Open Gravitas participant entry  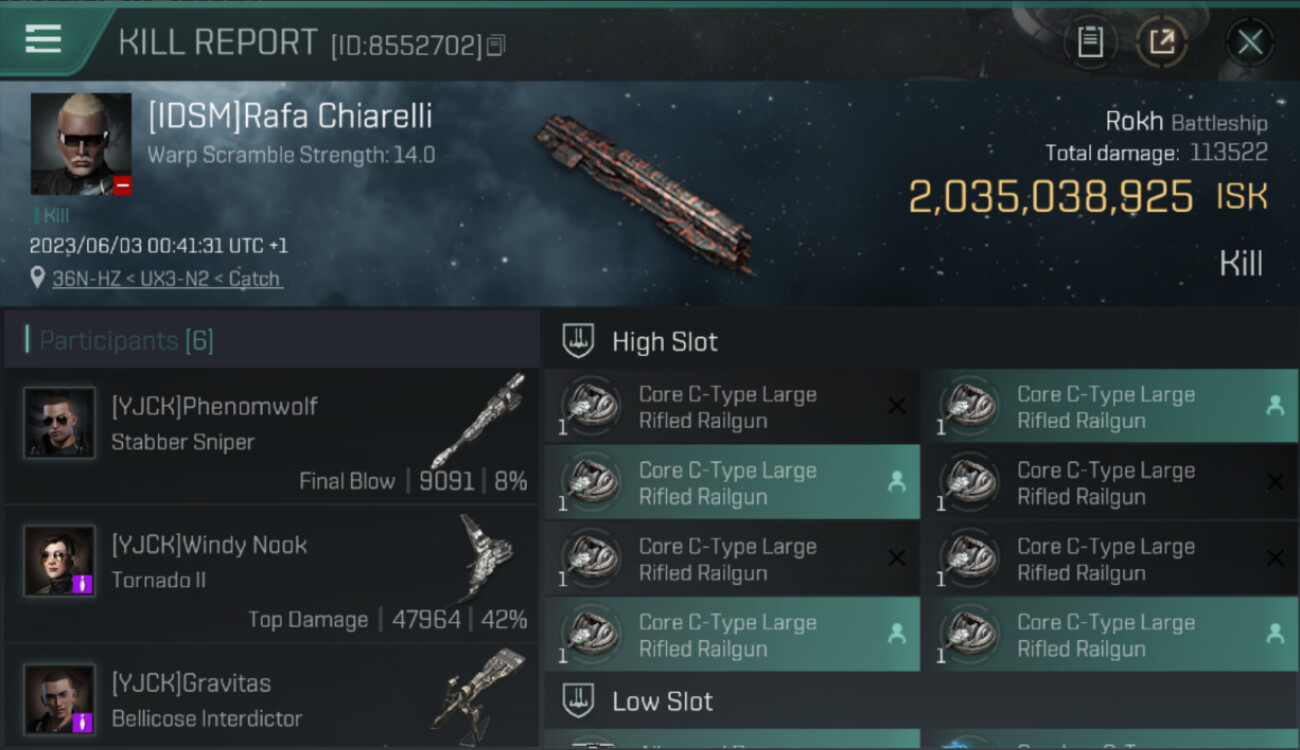pyautogui.click(x=270, y=698)
